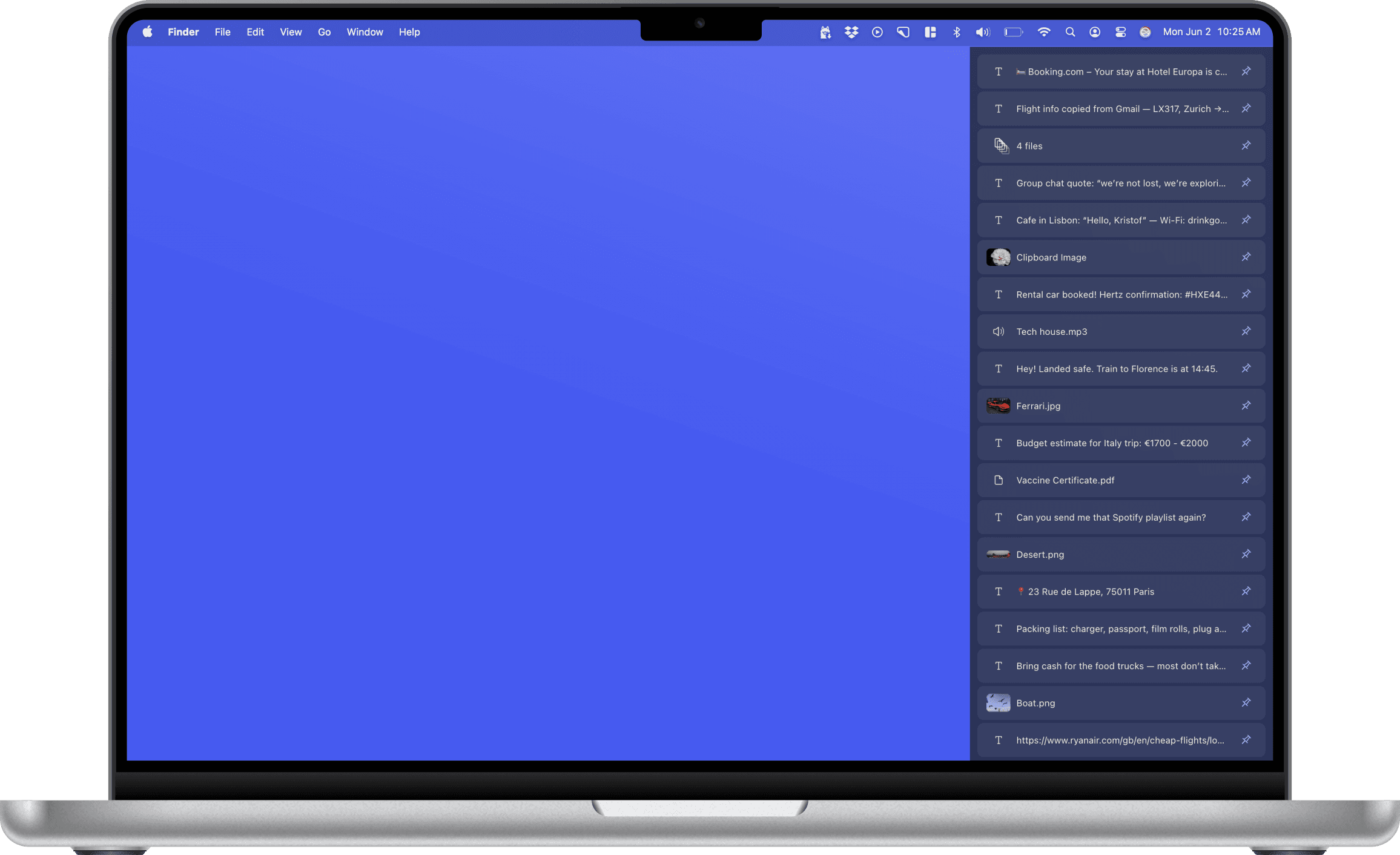Click the Dropbox menu bar icon

tap(851, 32)
